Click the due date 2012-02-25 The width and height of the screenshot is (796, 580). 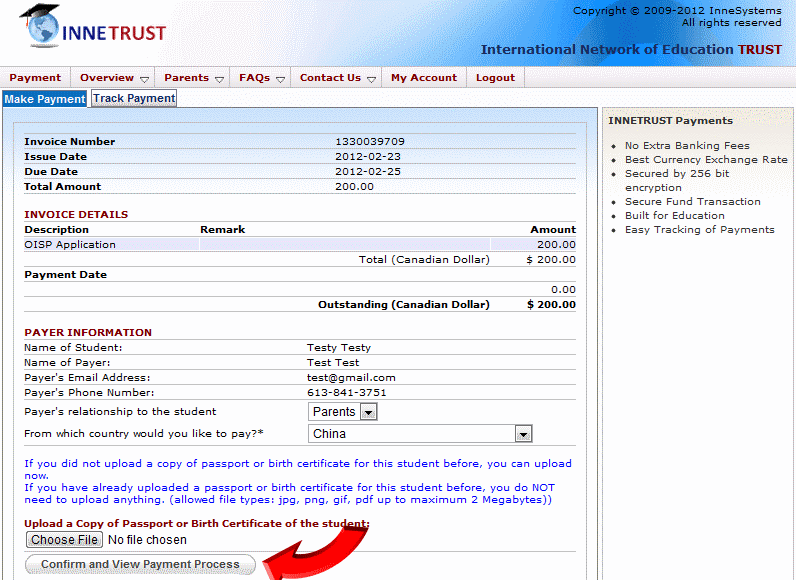click(x=368, y=172)
